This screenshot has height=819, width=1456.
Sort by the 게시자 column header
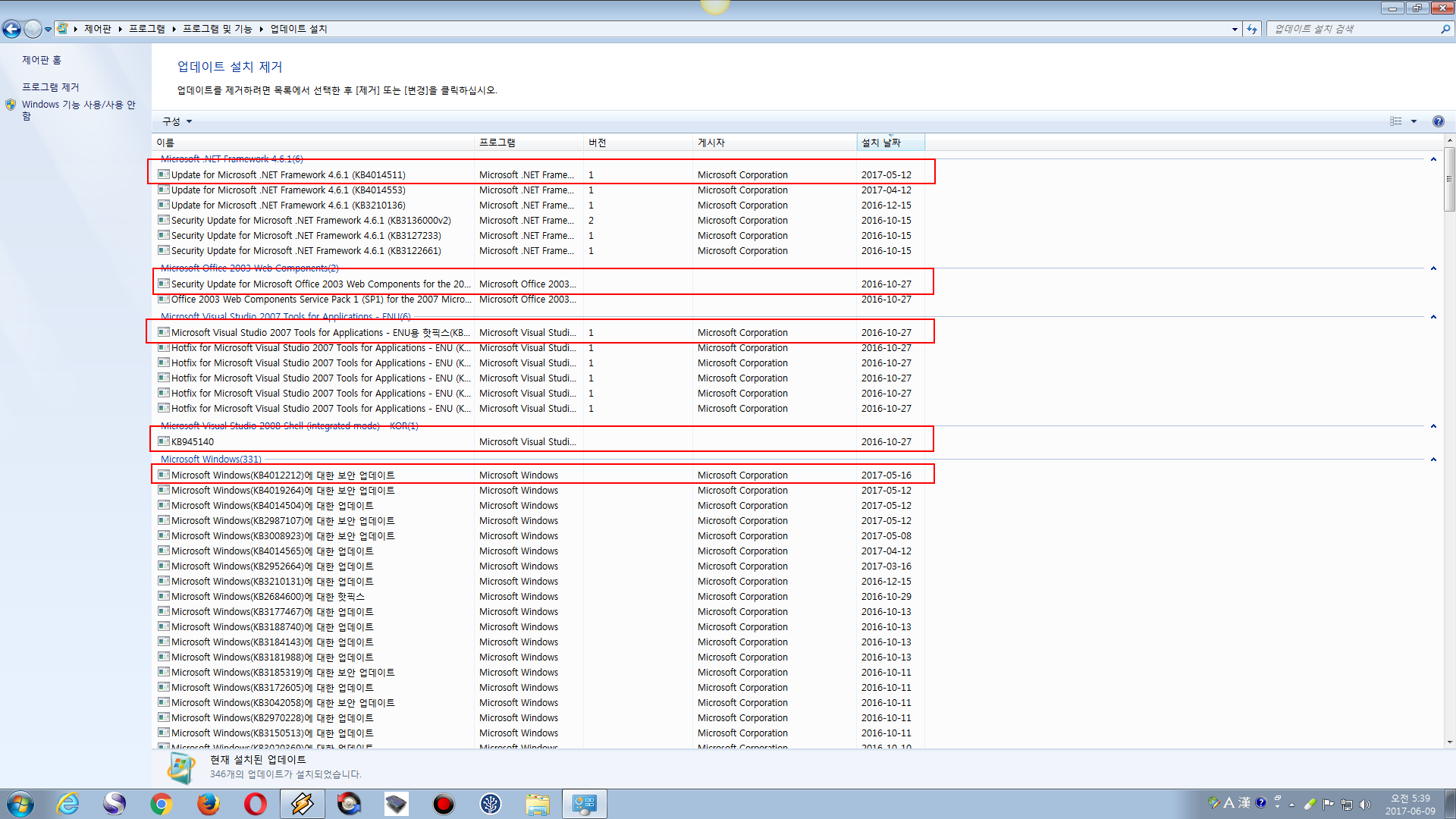[x=774, y=143]
